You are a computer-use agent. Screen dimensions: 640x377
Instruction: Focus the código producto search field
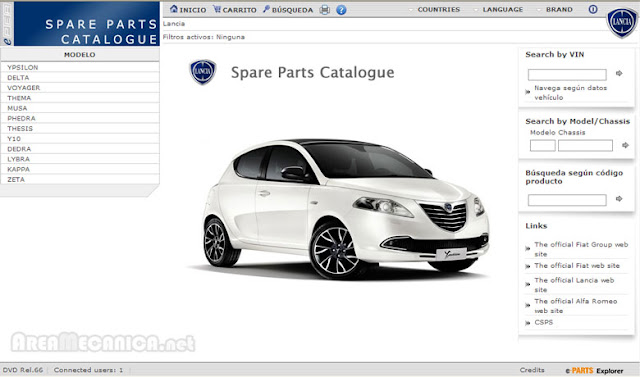pos(567,200)
